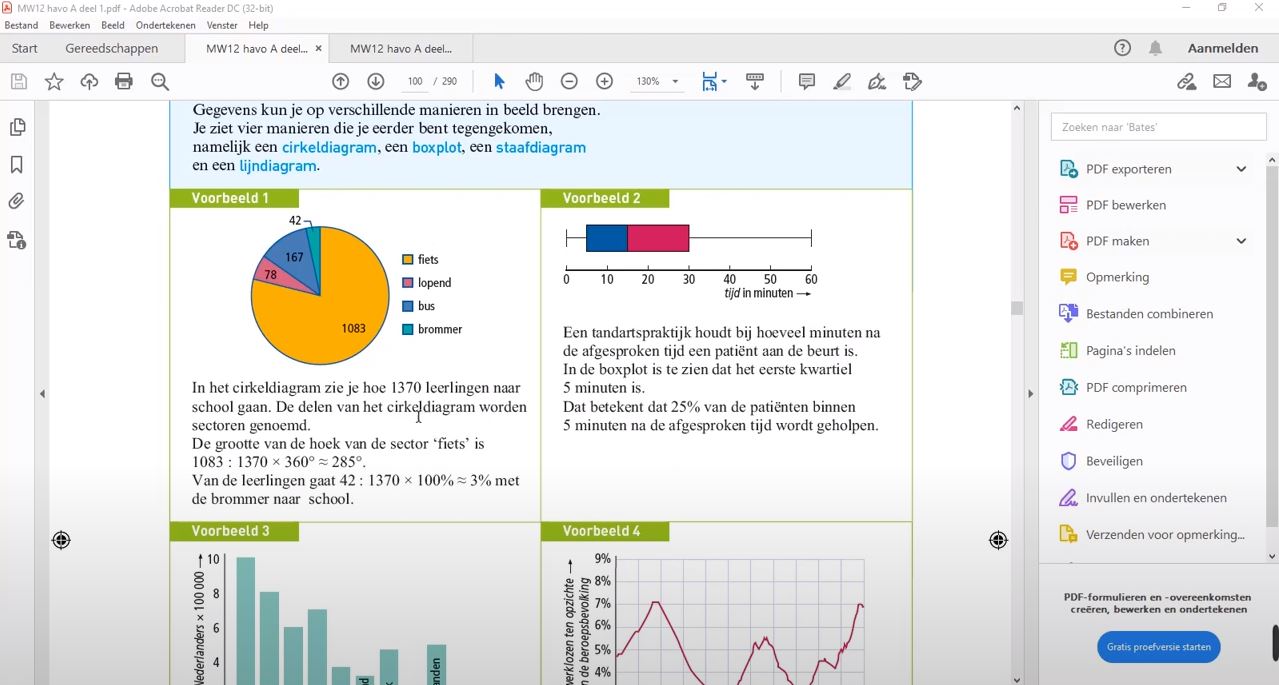Open the find text magnifier tool
Viewport: 1279px width, 685px height.
point(160,82)
